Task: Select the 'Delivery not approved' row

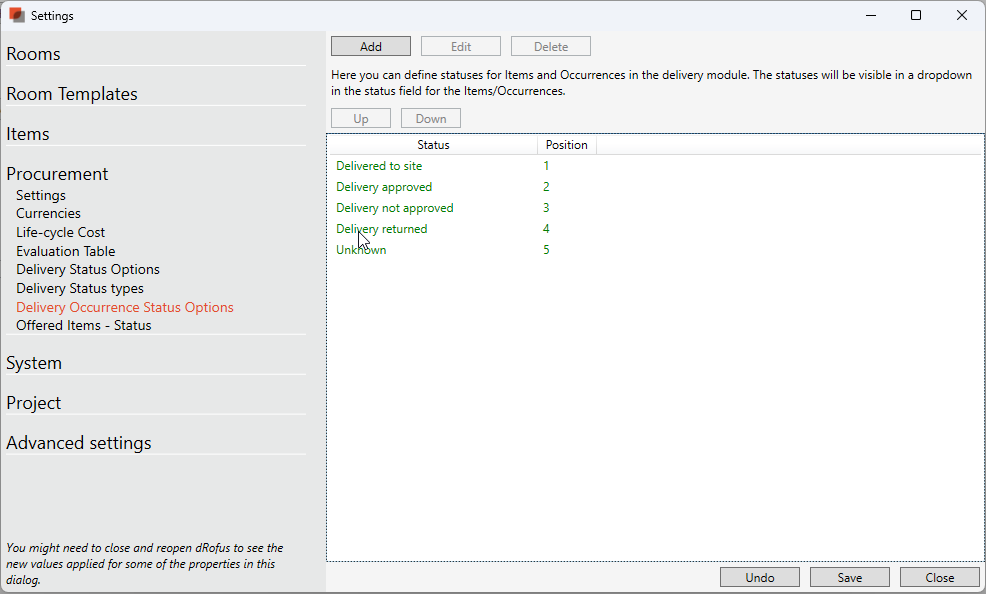Action: pyautogui.click(x=395, y=208)
